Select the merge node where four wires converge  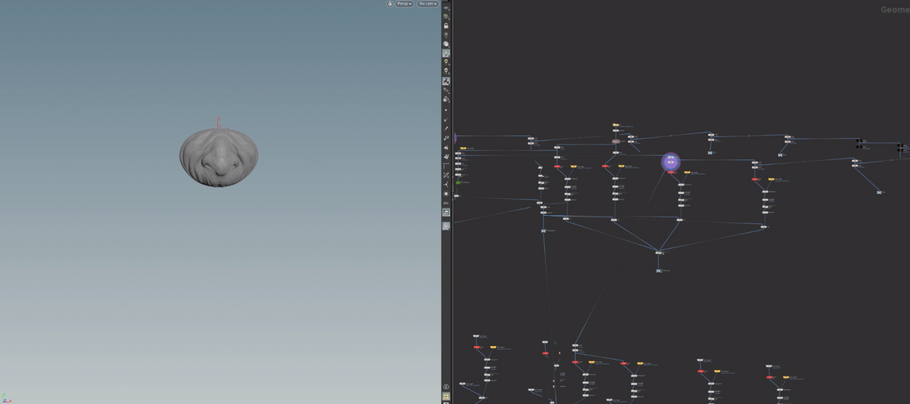pos(659,252)
